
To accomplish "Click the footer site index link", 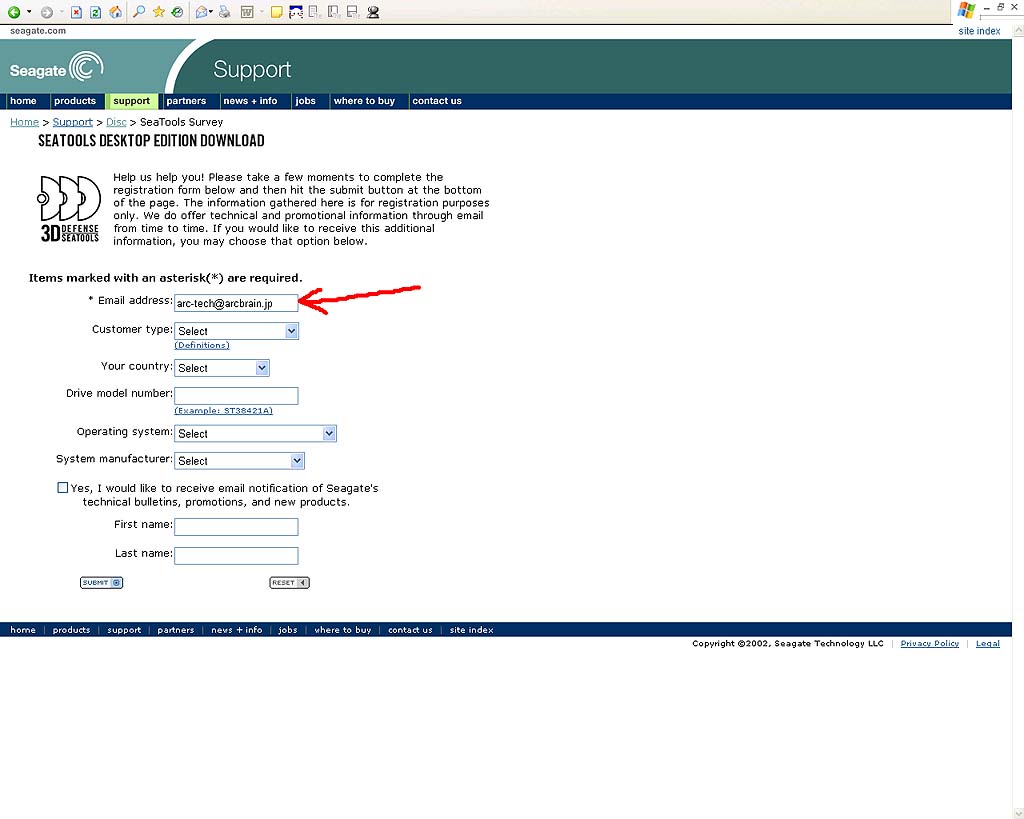I will pyautogui.click(x=472, y=630).
